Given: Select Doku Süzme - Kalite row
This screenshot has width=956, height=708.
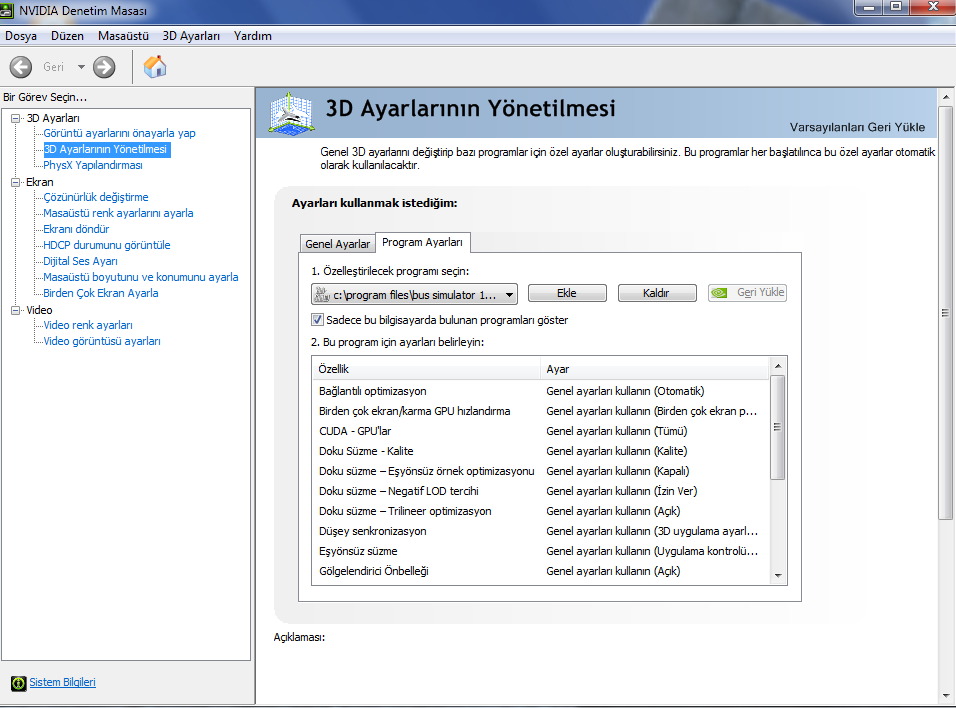Looking at the screenshot, I should pyautogui.click(x=541, y=451).
